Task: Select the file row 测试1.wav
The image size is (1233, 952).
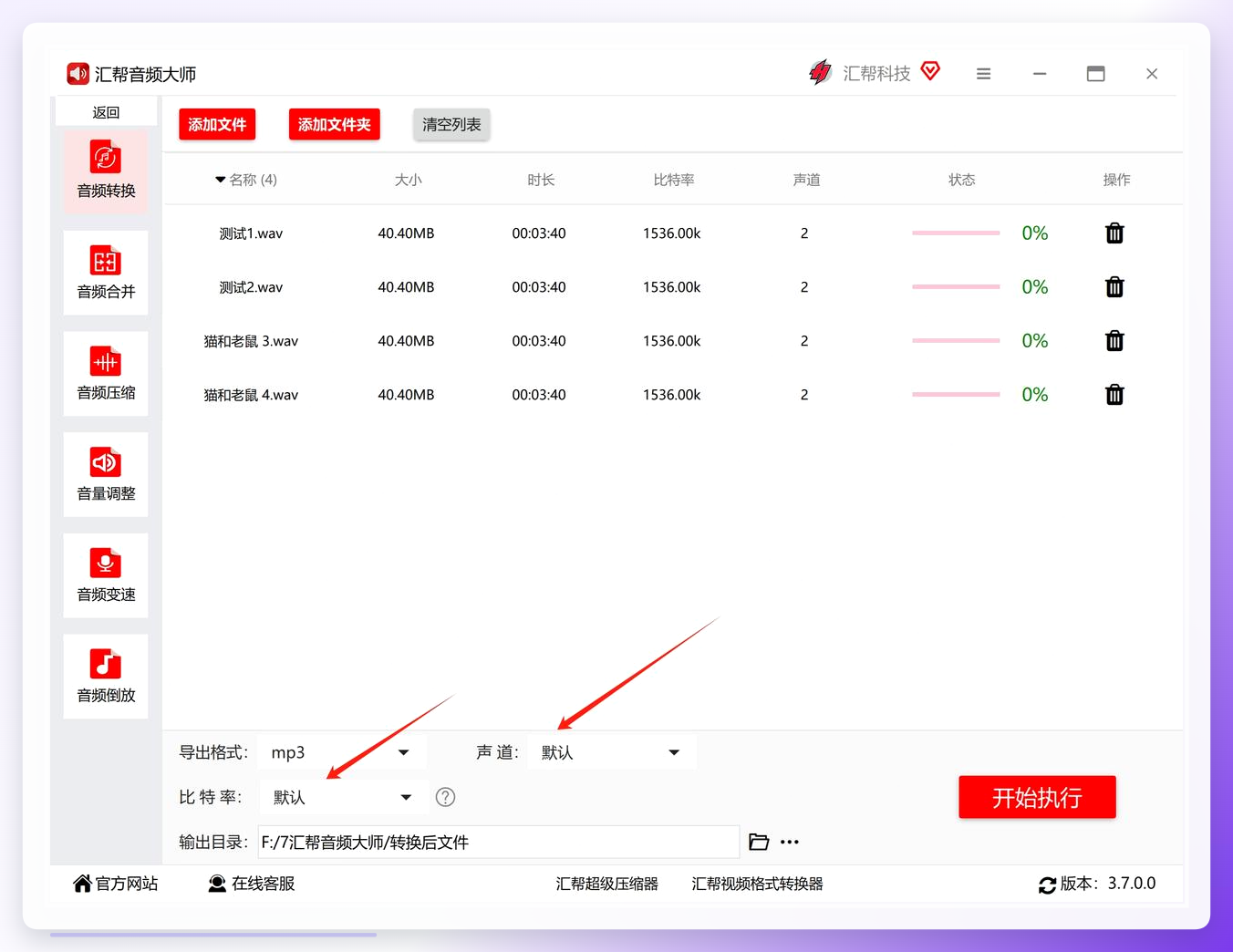Action: (673, 233)
